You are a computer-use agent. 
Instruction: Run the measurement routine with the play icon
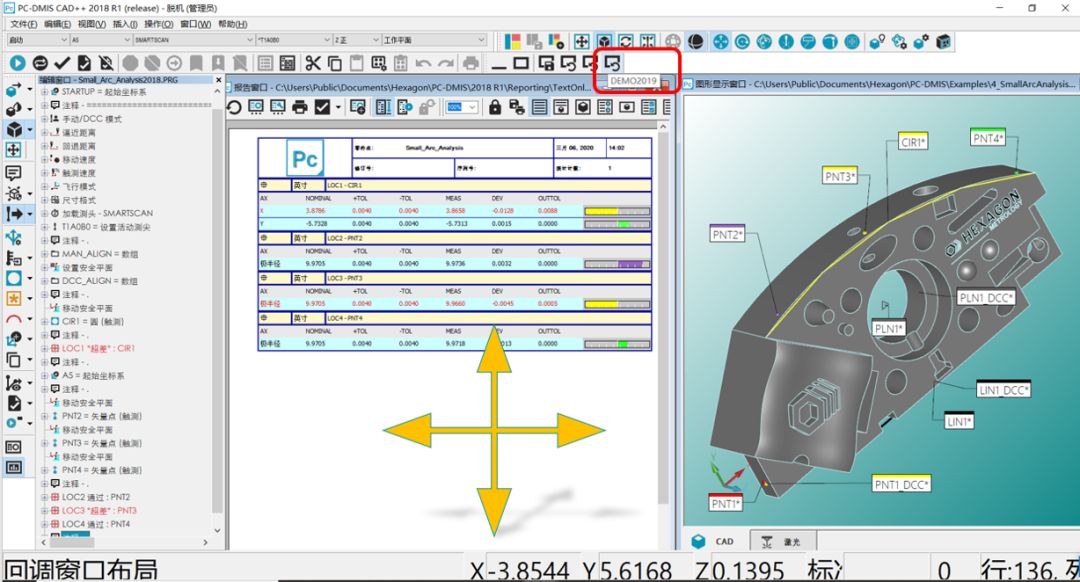pyautogui.click(x=17, y=63)
